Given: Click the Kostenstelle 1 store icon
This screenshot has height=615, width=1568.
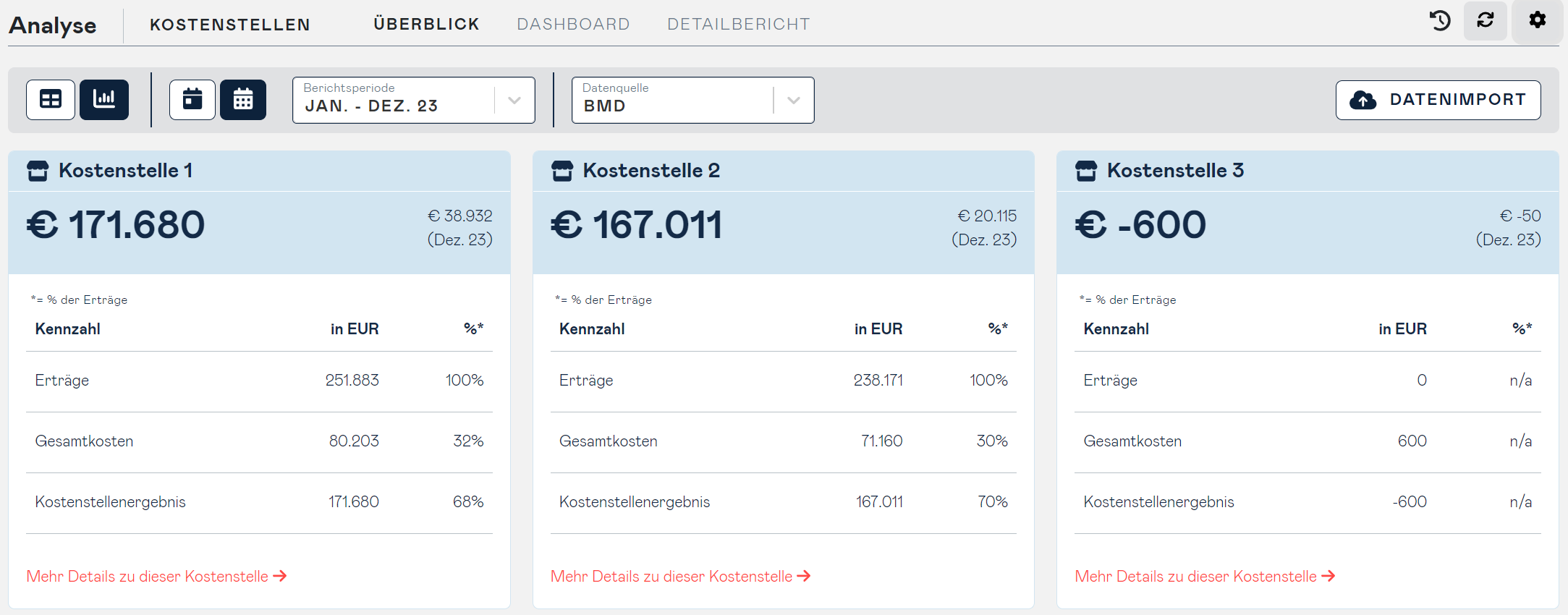Looking at the screenshot, I should [x=38, y=171].
